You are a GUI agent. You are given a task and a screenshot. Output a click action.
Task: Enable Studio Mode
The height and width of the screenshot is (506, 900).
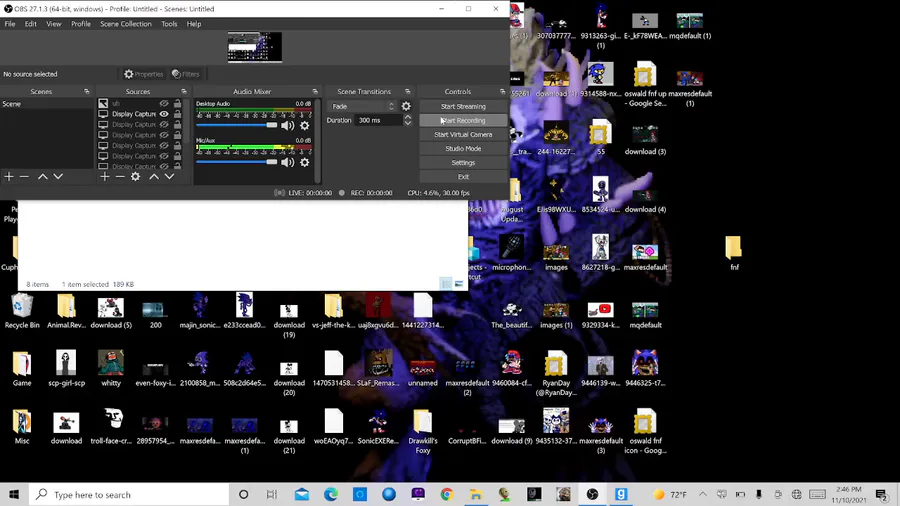click(463, 149)
